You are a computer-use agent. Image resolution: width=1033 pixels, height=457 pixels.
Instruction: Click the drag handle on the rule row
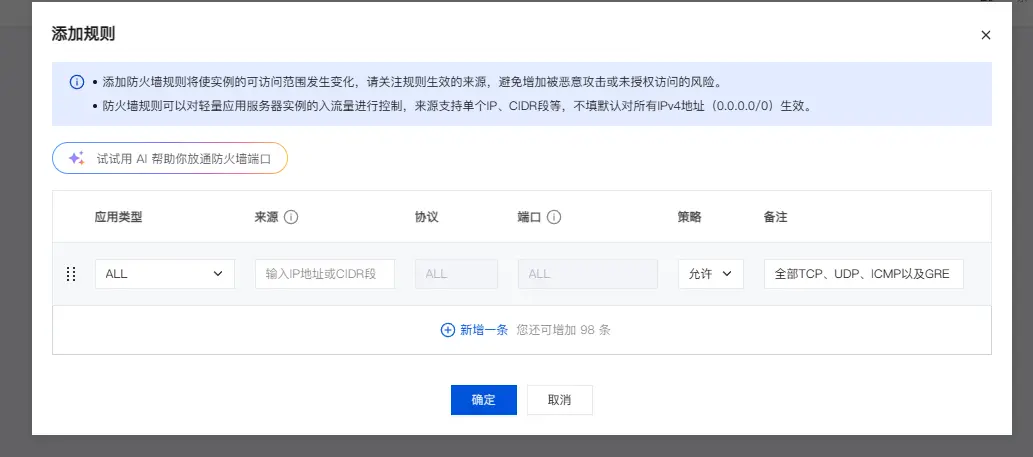[x=71, y=274]
